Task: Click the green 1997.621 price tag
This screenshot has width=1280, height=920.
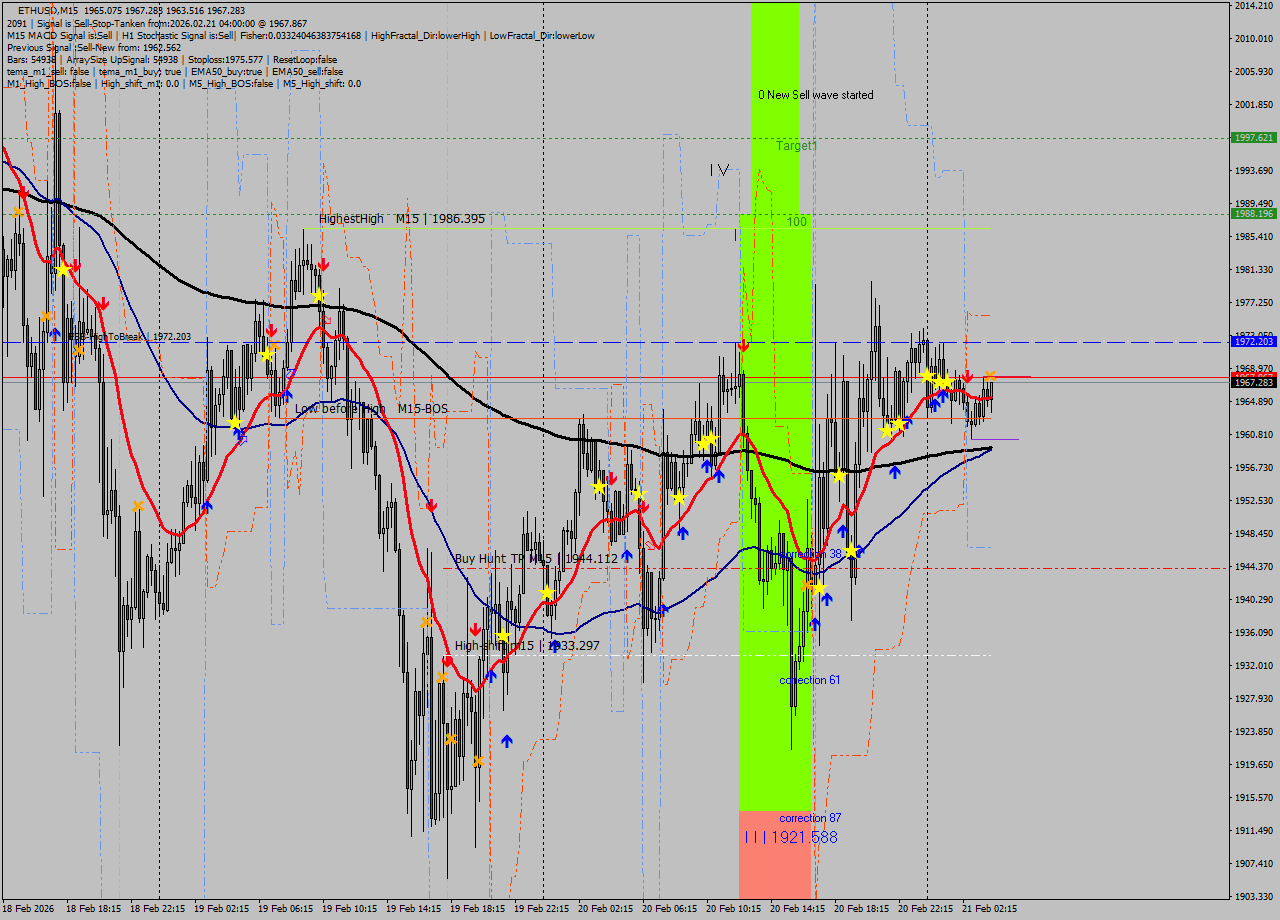Action: (x=1253, y=138)
